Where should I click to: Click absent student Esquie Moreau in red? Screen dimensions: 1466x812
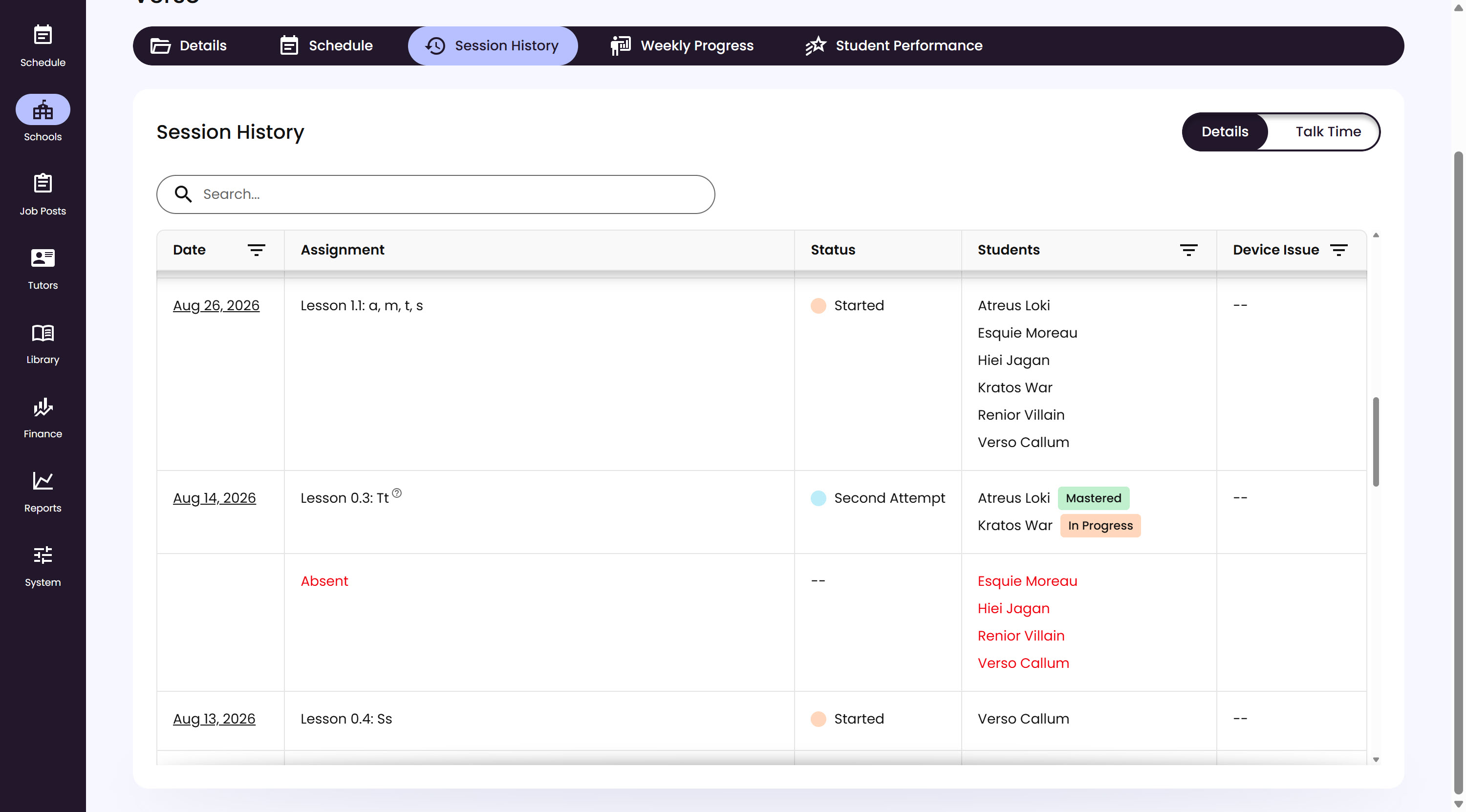(x=1027, y=581)
